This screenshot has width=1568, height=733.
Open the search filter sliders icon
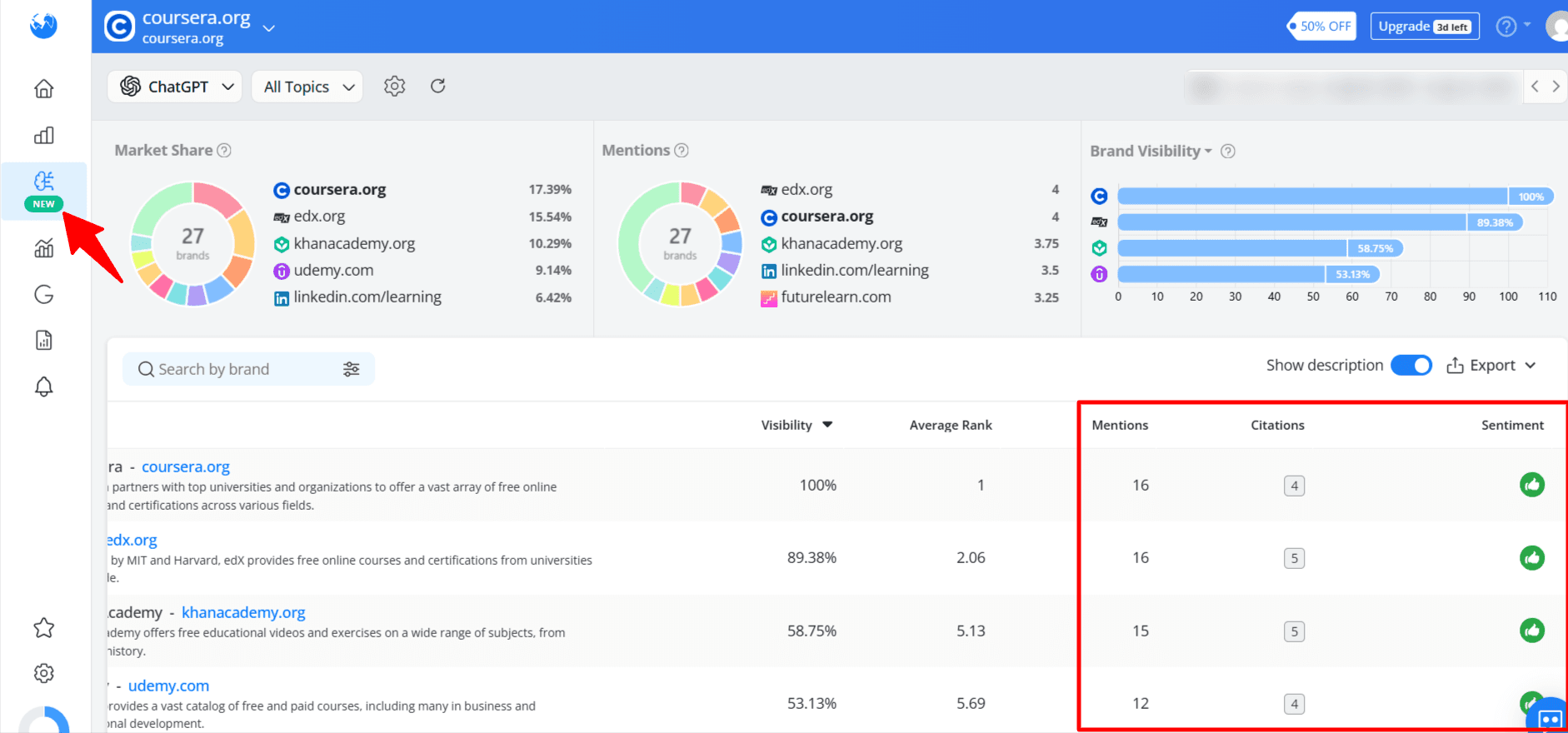[x=352, y=369]
